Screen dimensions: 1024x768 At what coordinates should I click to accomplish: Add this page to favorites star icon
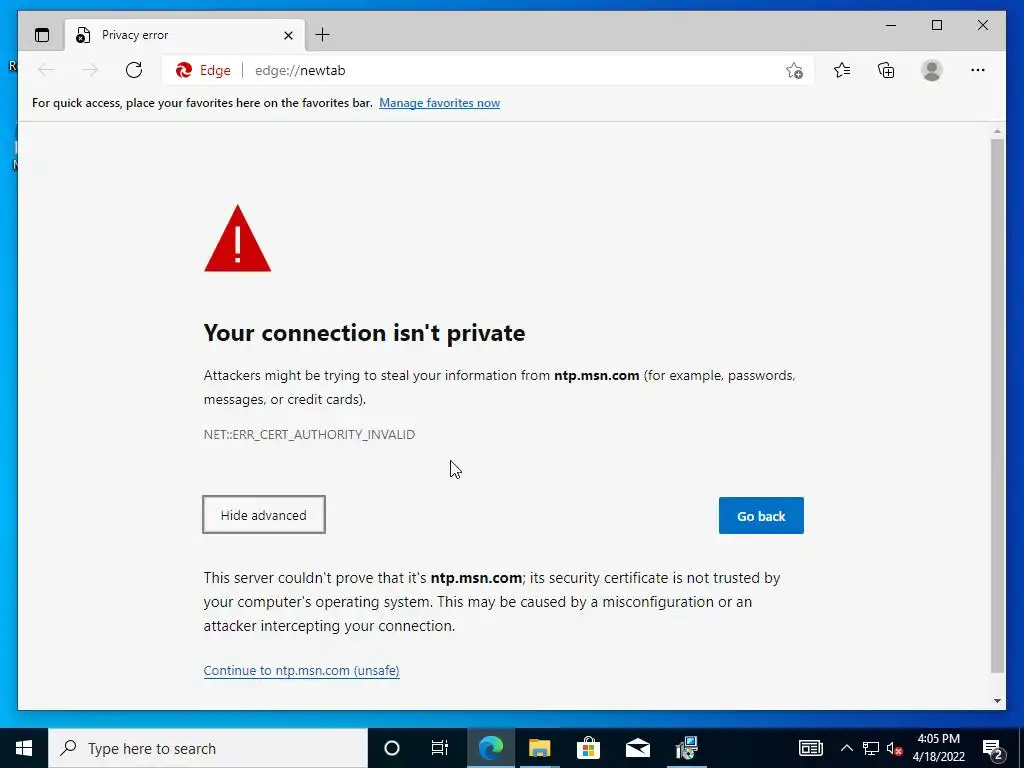click(794, 71)
